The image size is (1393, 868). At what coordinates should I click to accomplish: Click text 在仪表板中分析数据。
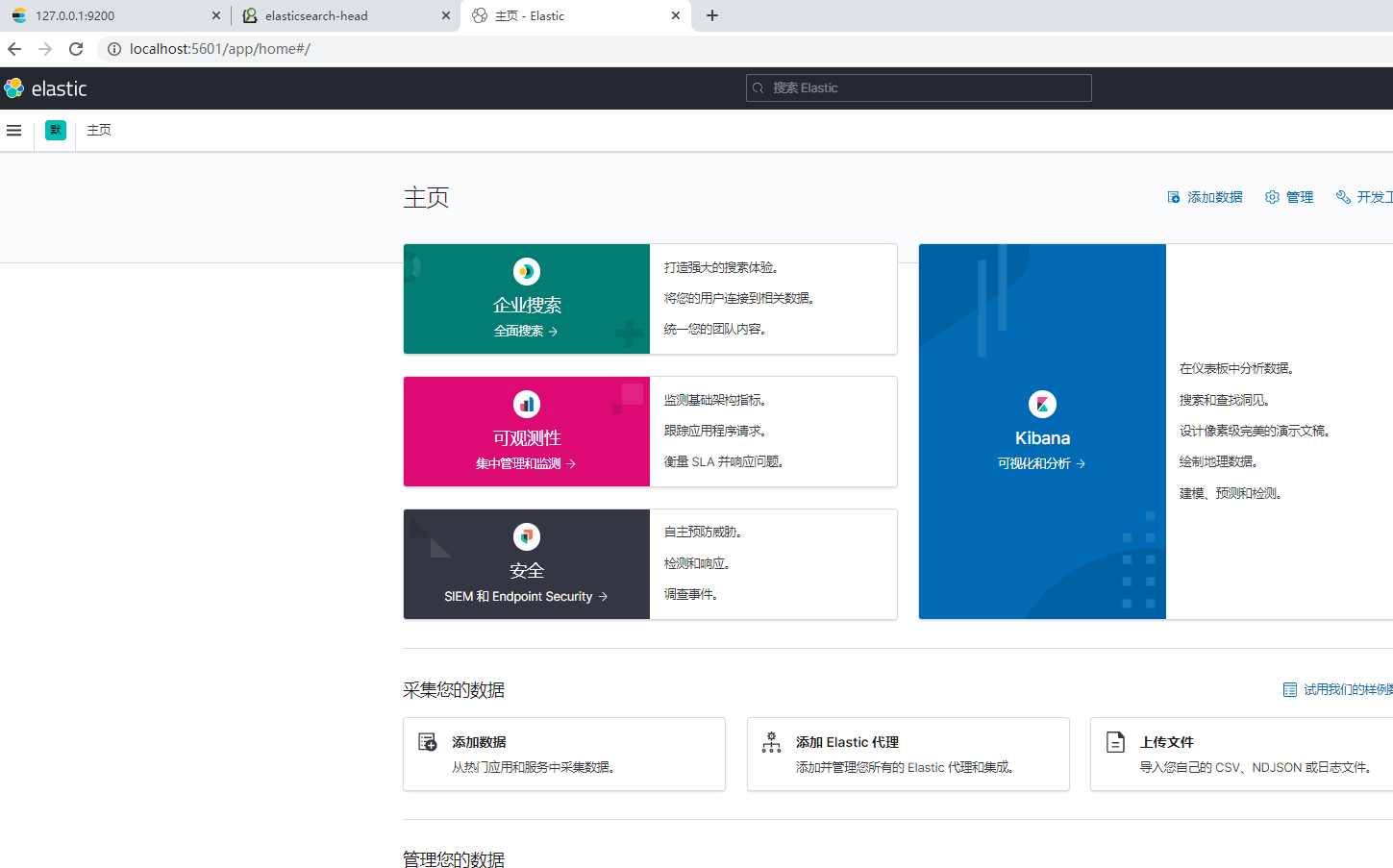(1238, 368)
